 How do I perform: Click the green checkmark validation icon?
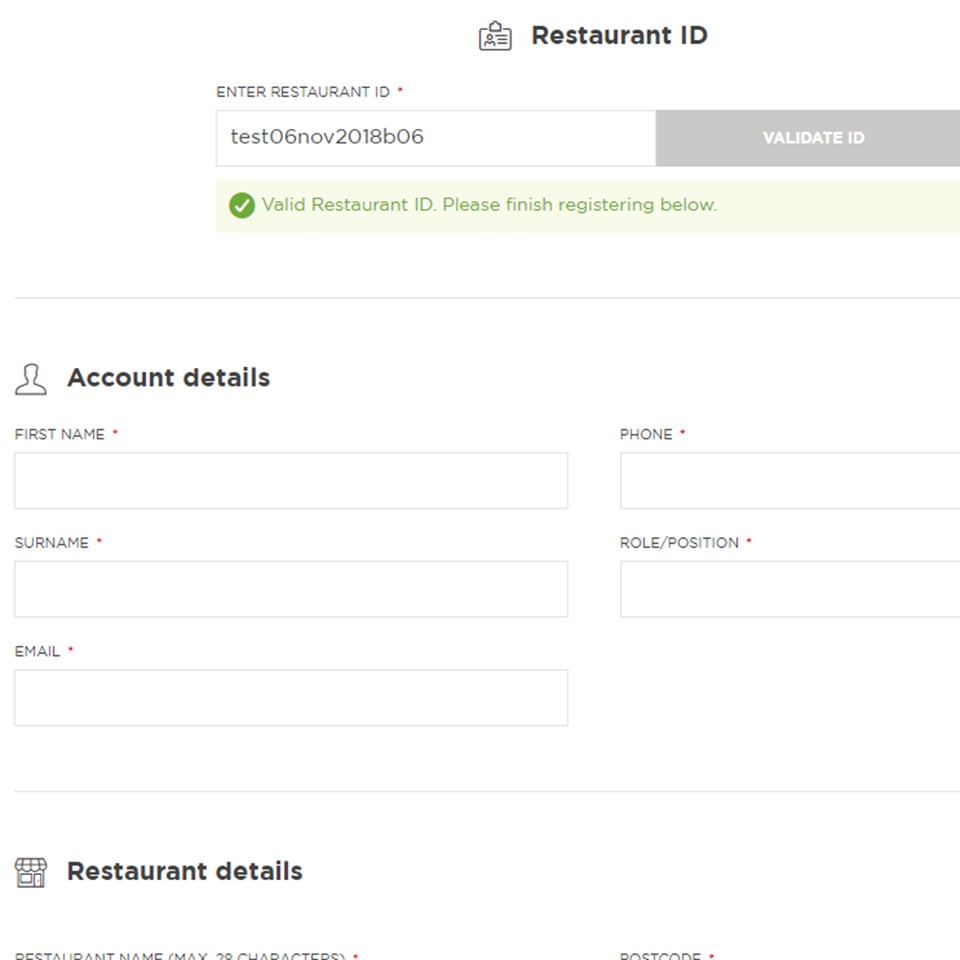pyautogui.click(x=242, y=205)
